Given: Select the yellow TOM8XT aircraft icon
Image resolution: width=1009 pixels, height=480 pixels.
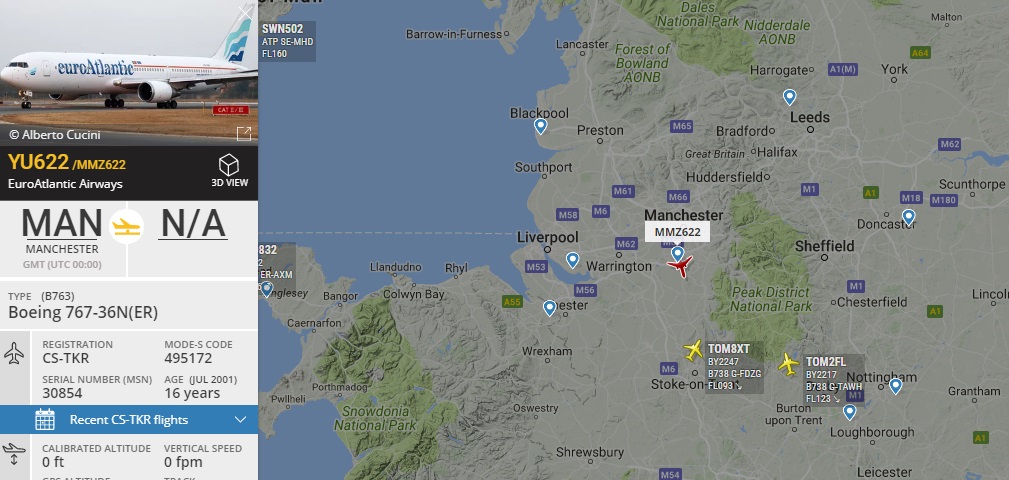Looking at the screenshot, I should [694, 350].
